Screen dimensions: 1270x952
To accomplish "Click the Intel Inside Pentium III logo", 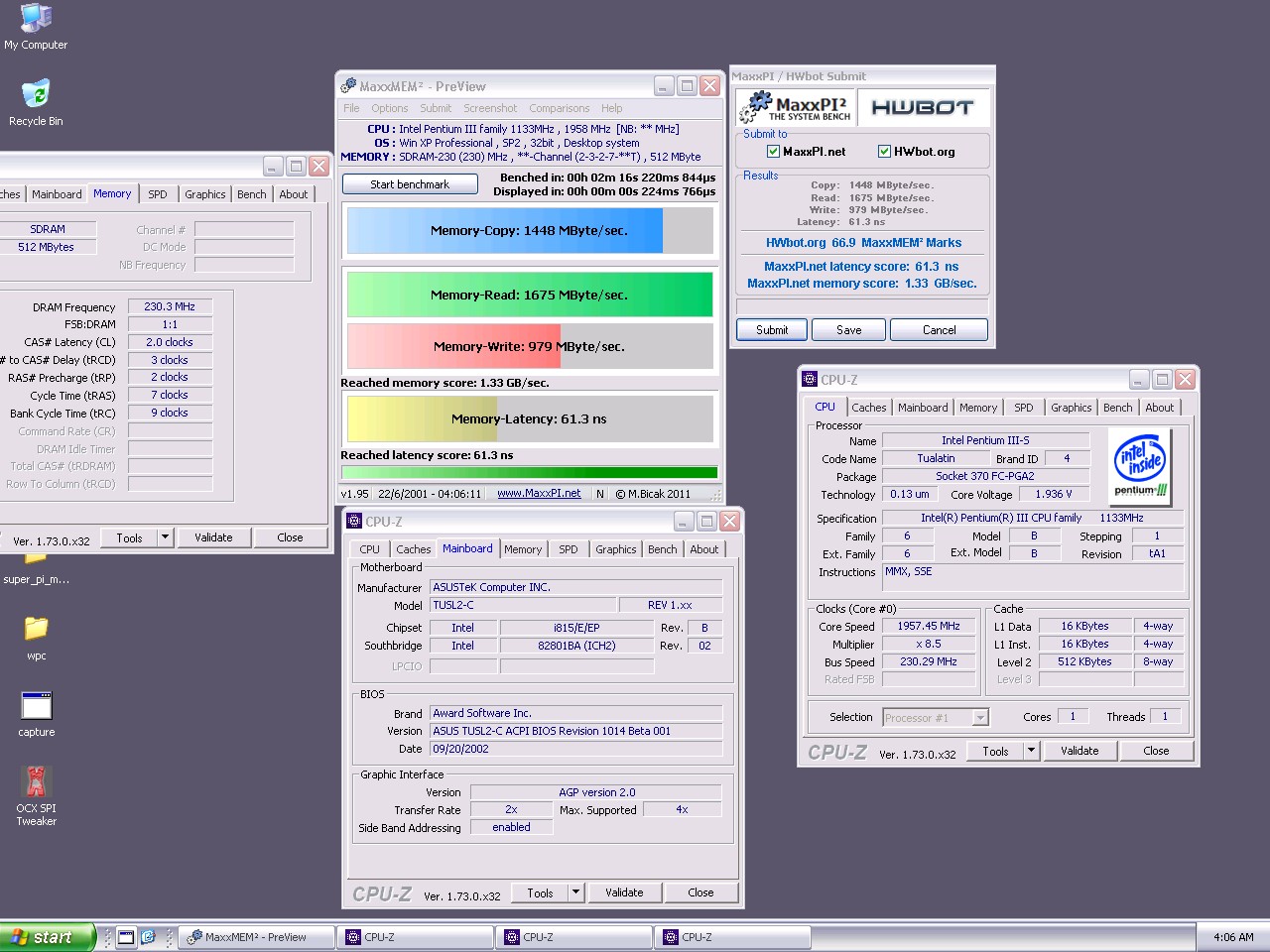I will coord(1140,468).
